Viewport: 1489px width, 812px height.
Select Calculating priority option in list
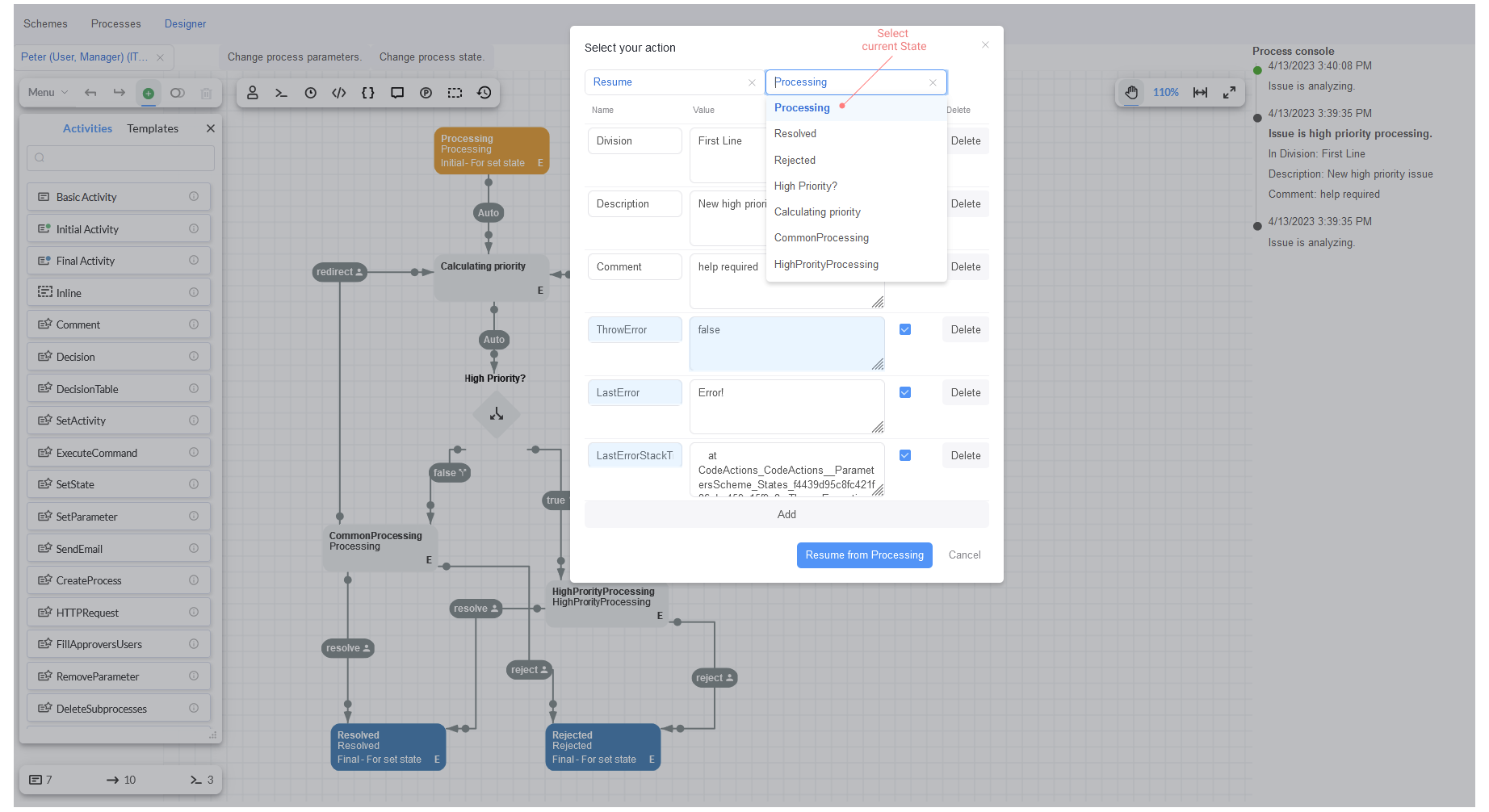click(856, 212)
